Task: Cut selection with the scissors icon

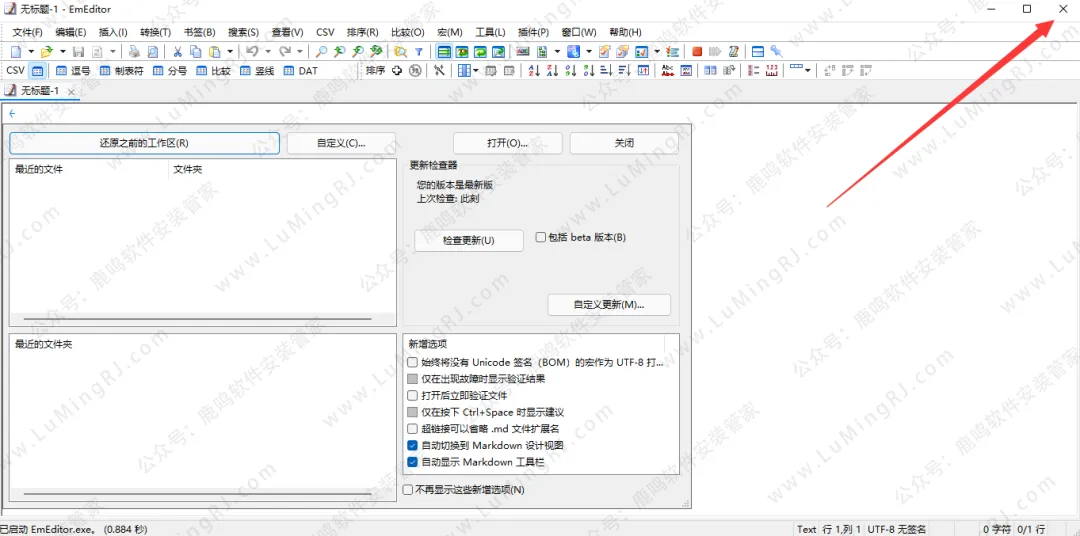Action: 178,51
